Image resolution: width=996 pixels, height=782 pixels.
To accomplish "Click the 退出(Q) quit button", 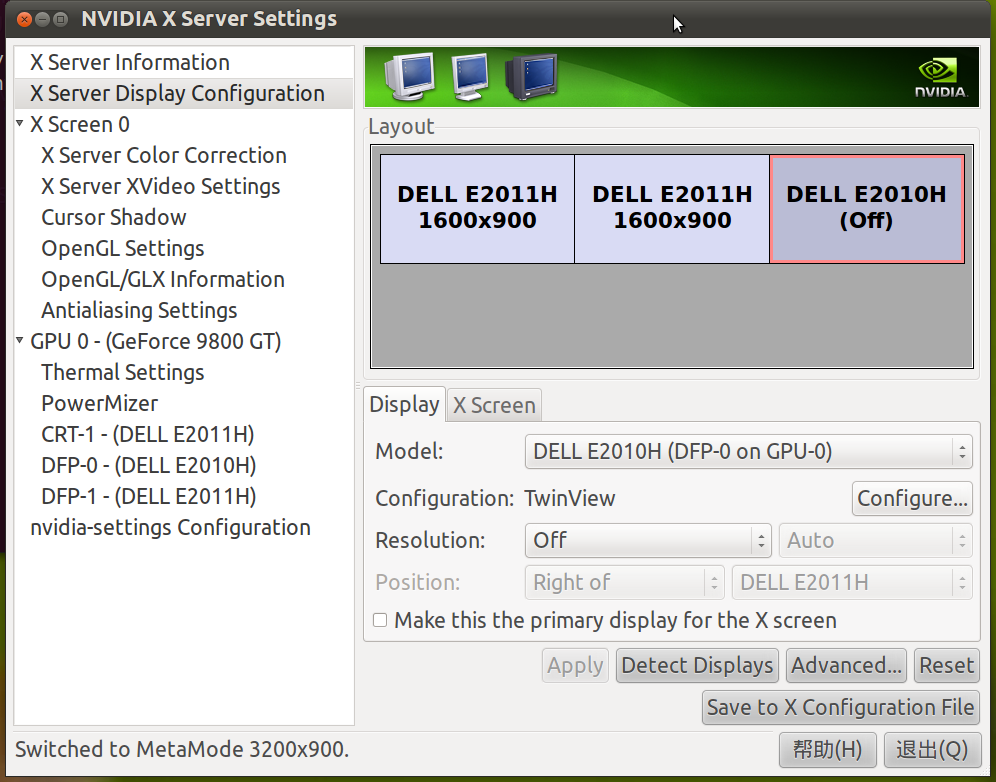I will pos(932,750).
